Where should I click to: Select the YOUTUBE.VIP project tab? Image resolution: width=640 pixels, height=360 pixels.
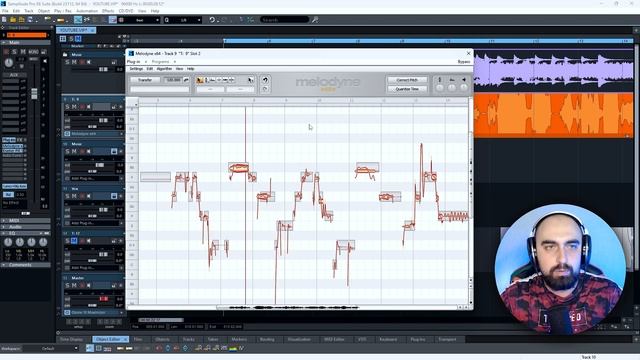76,30
